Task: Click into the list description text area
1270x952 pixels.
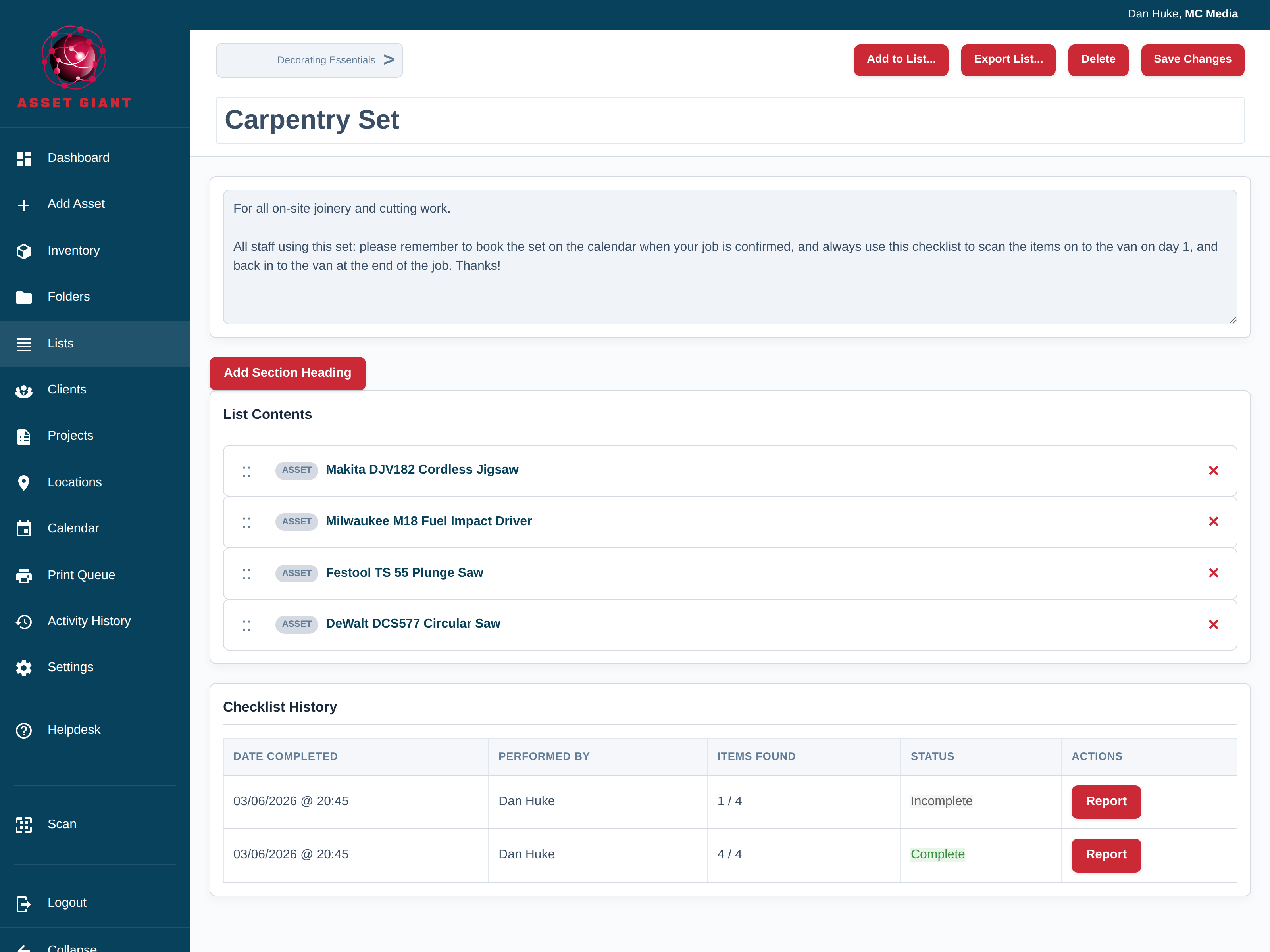Action: tap(730, 257)
